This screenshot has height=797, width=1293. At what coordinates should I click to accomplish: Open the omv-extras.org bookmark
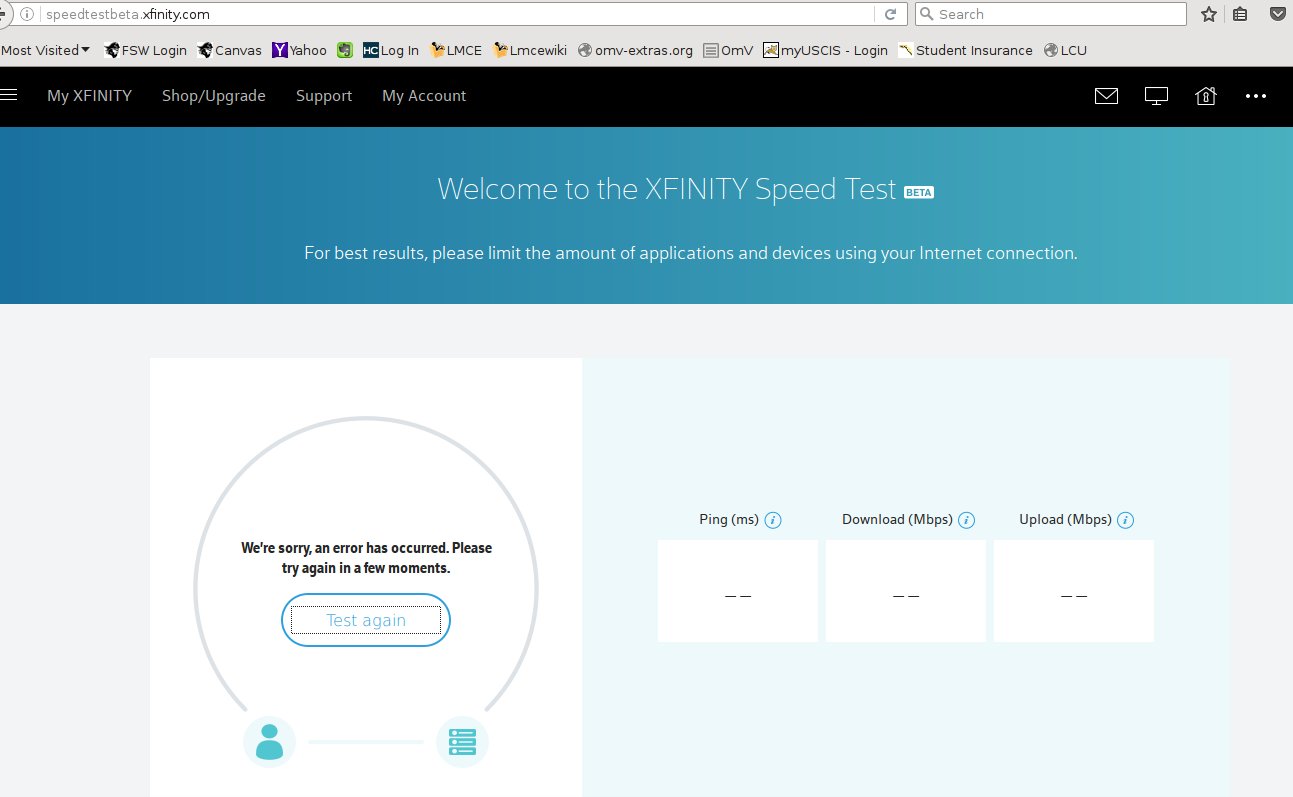point(635,50)
